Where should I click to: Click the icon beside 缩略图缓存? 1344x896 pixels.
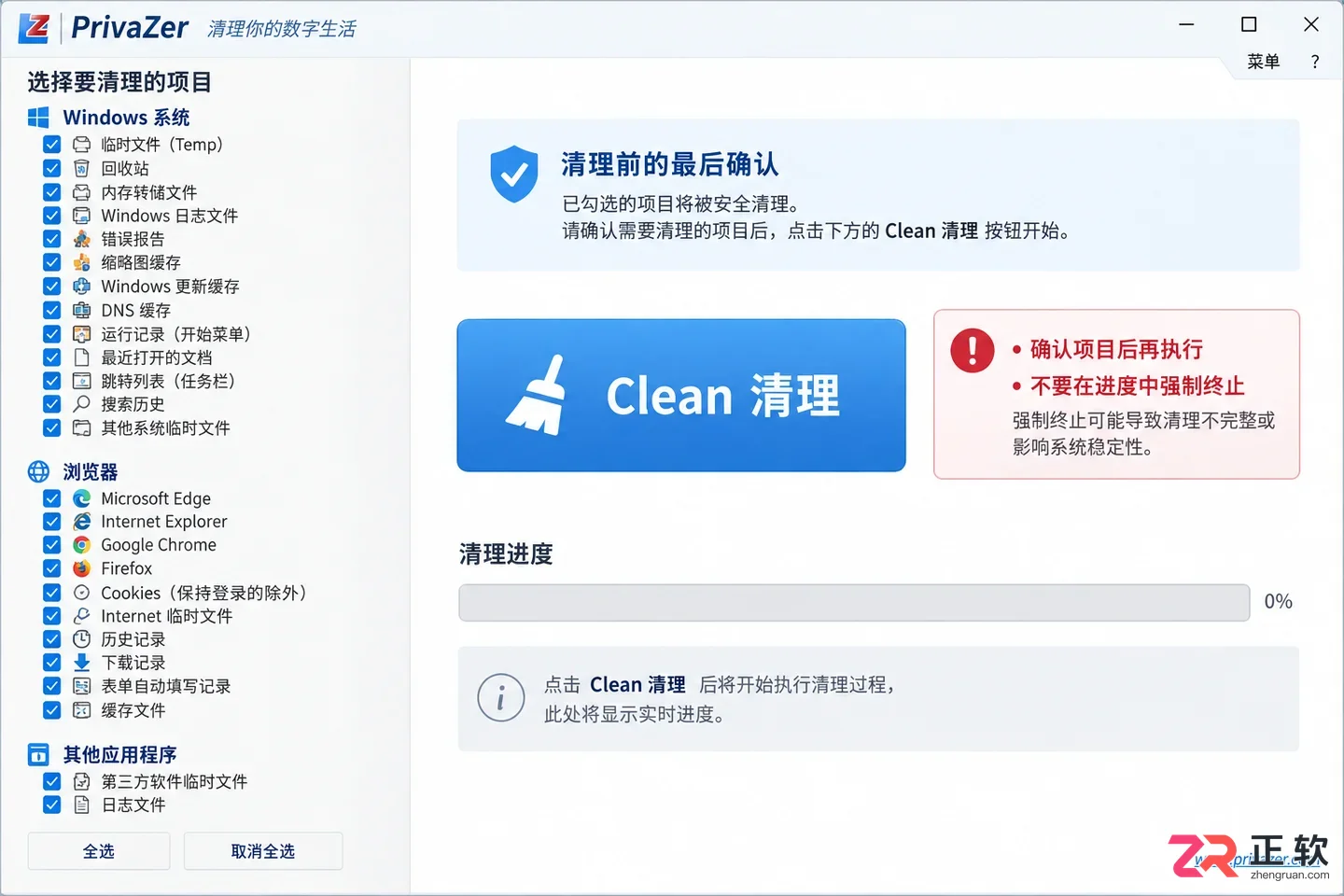[x=82, y=262]
